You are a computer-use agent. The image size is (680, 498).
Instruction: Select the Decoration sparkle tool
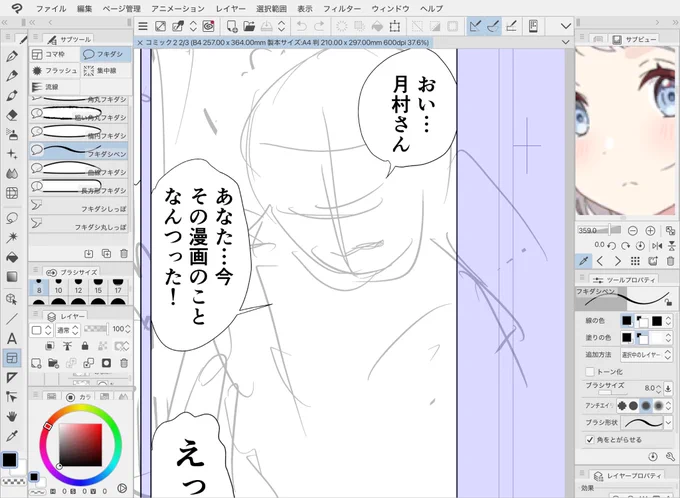tap(12, 154)
